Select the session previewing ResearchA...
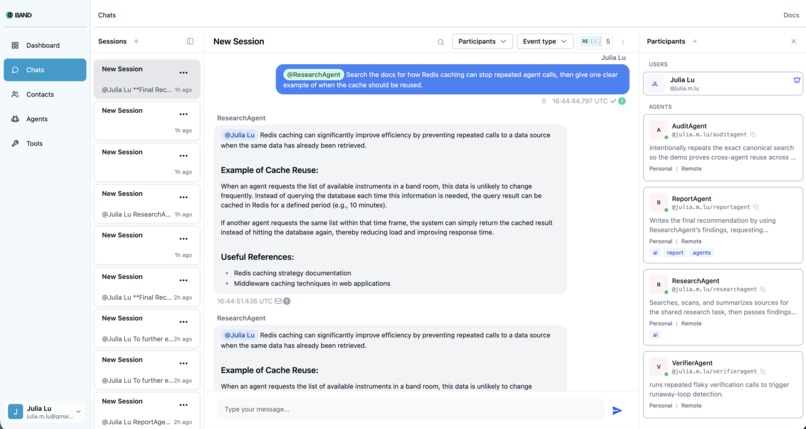Image resolution: width=806 pixels, height=429 pixels. tap(146, 204)
